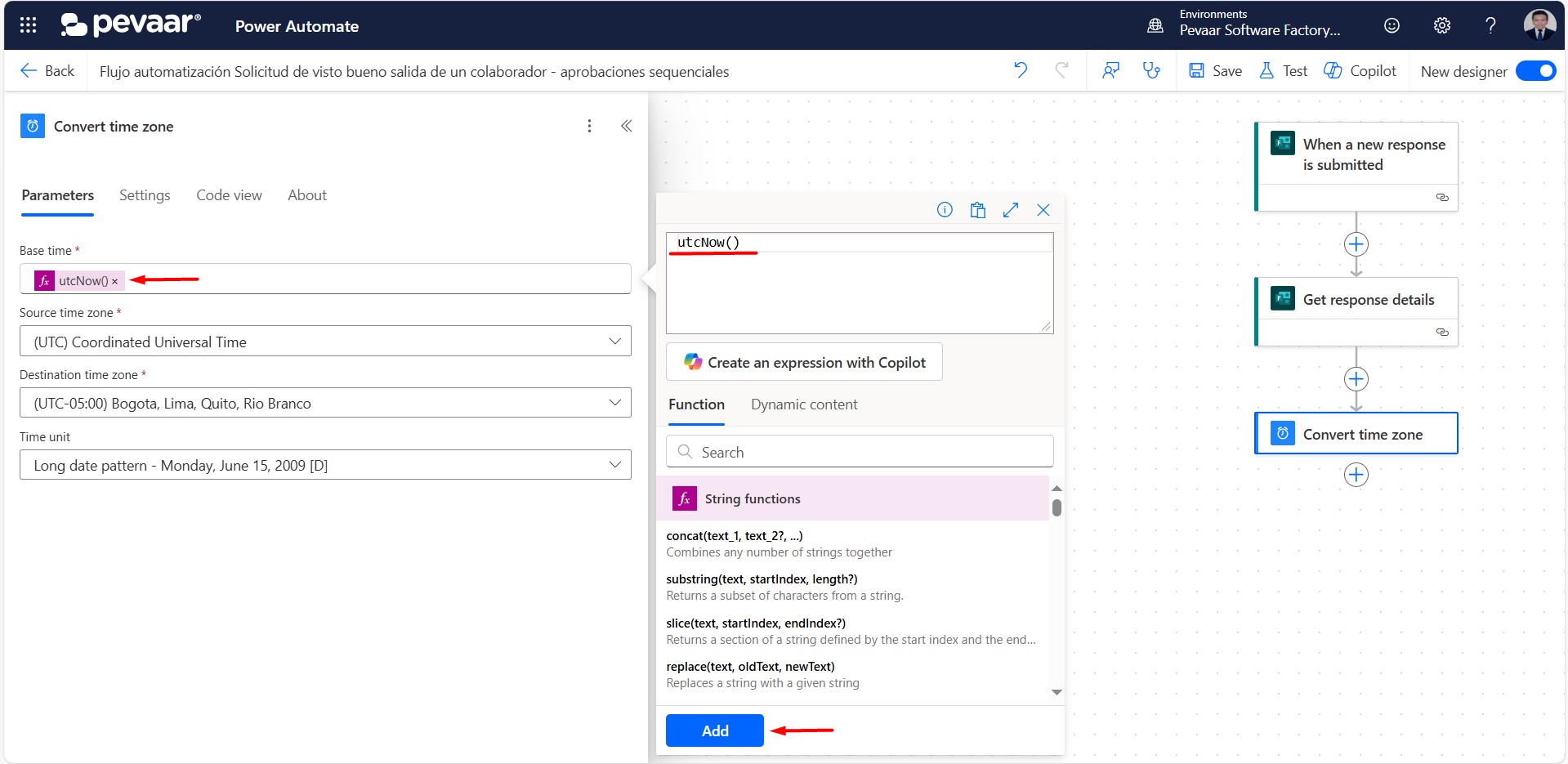Click the function list scroll down arrow

coord(1057,692)
